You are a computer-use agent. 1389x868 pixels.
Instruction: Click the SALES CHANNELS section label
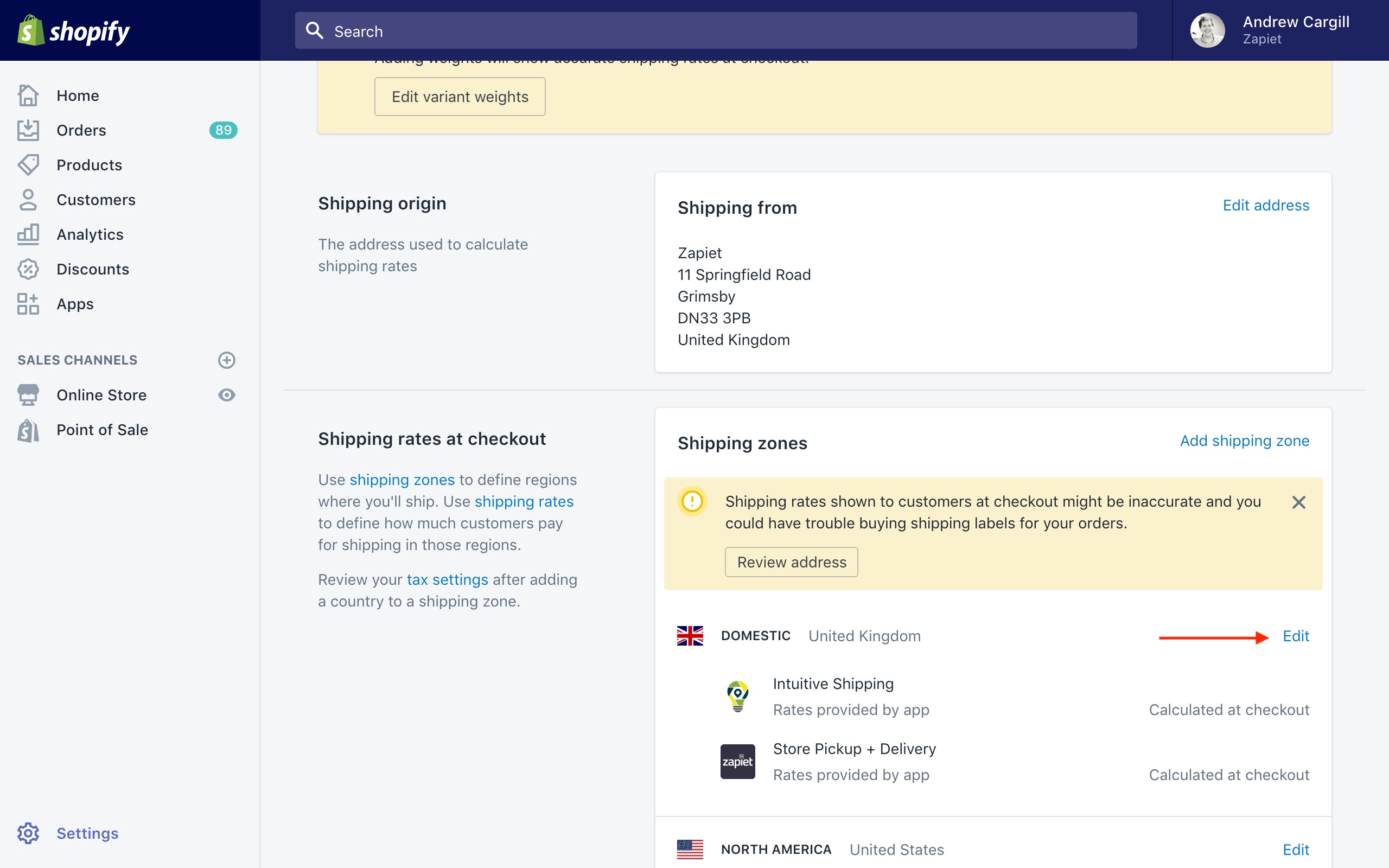click(x=78, y=360)
